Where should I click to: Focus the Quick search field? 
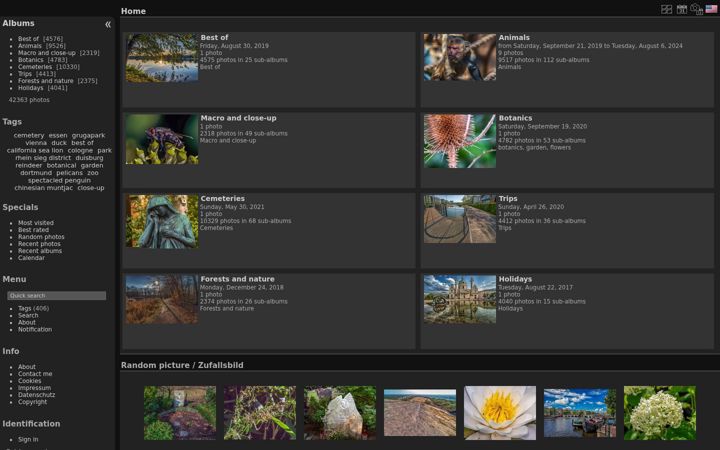click(x=56, y=296)
